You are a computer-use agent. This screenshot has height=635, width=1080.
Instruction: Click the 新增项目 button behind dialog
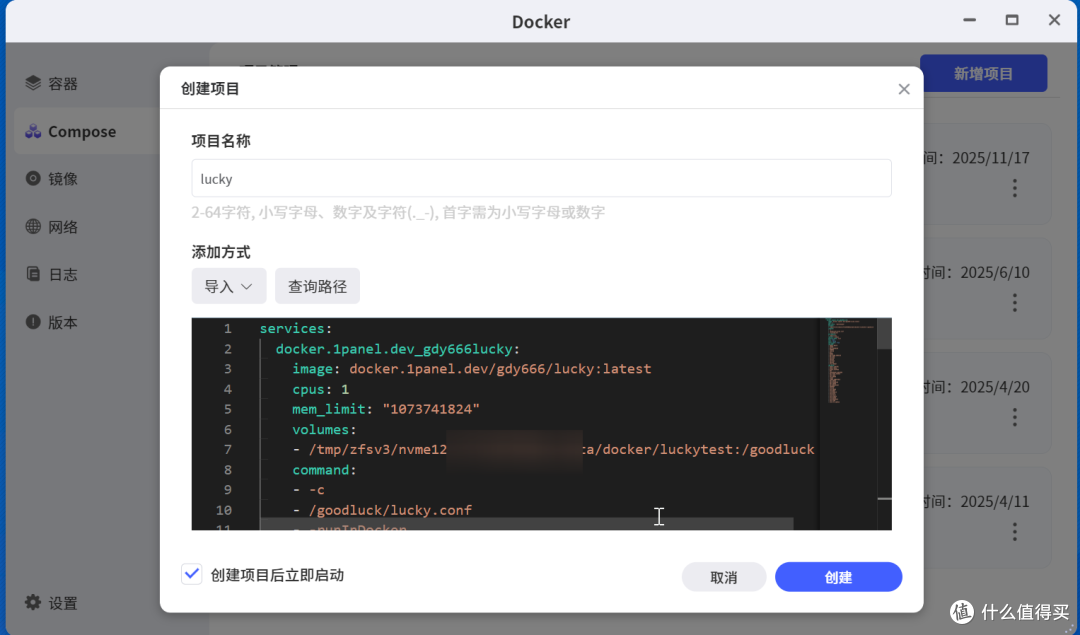click(x=983, y=73)
